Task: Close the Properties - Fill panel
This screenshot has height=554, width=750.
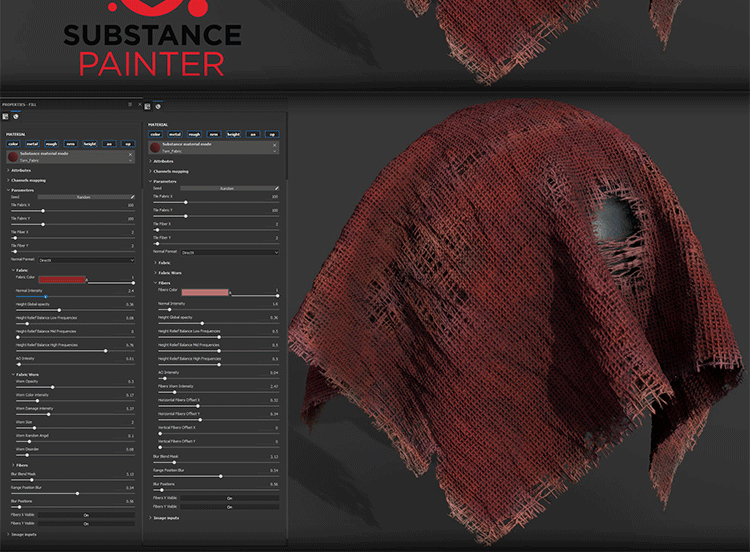Action: click(140, 104)
